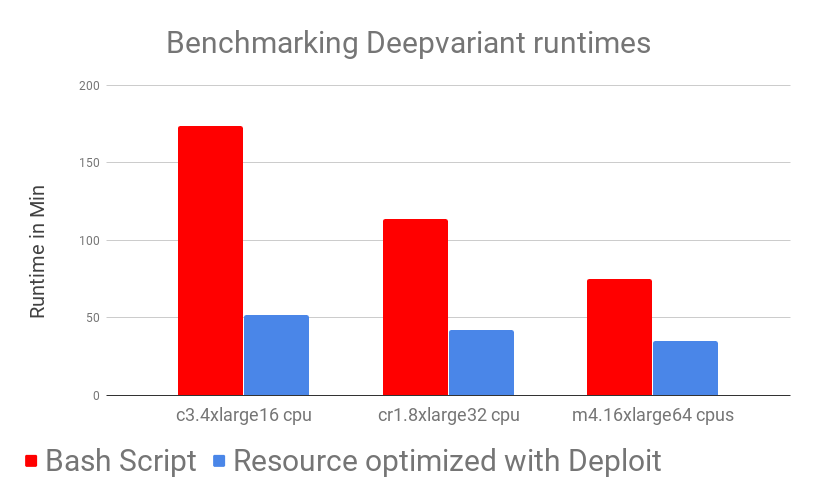
Task: Click the Runtime in Min axis title
Action: point(37,251)
